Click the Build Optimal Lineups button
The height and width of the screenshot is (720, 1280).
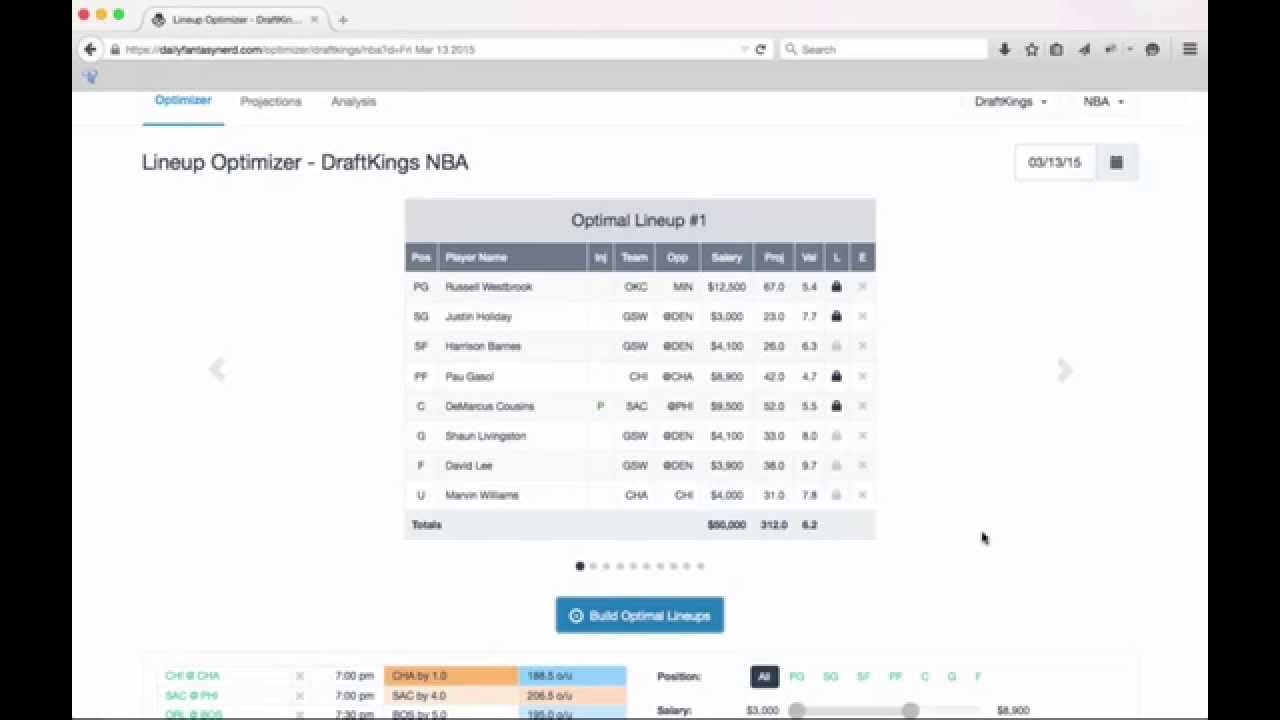[640, 616]
